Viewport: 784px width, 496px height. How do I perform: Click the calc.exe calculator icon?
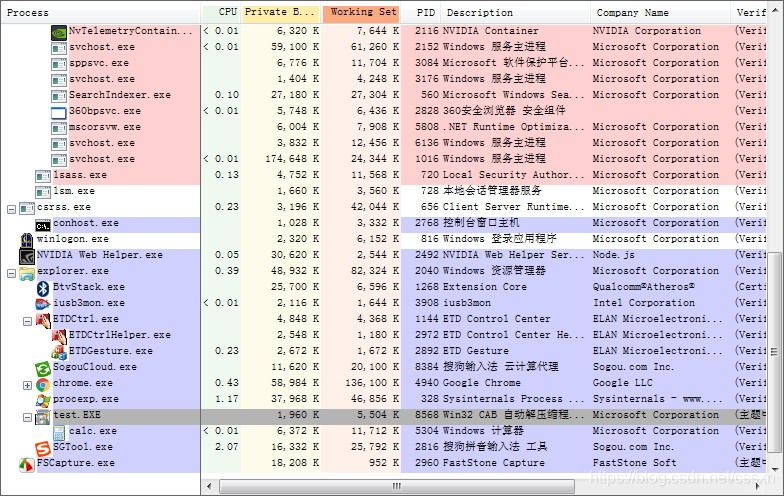point(59,432)
